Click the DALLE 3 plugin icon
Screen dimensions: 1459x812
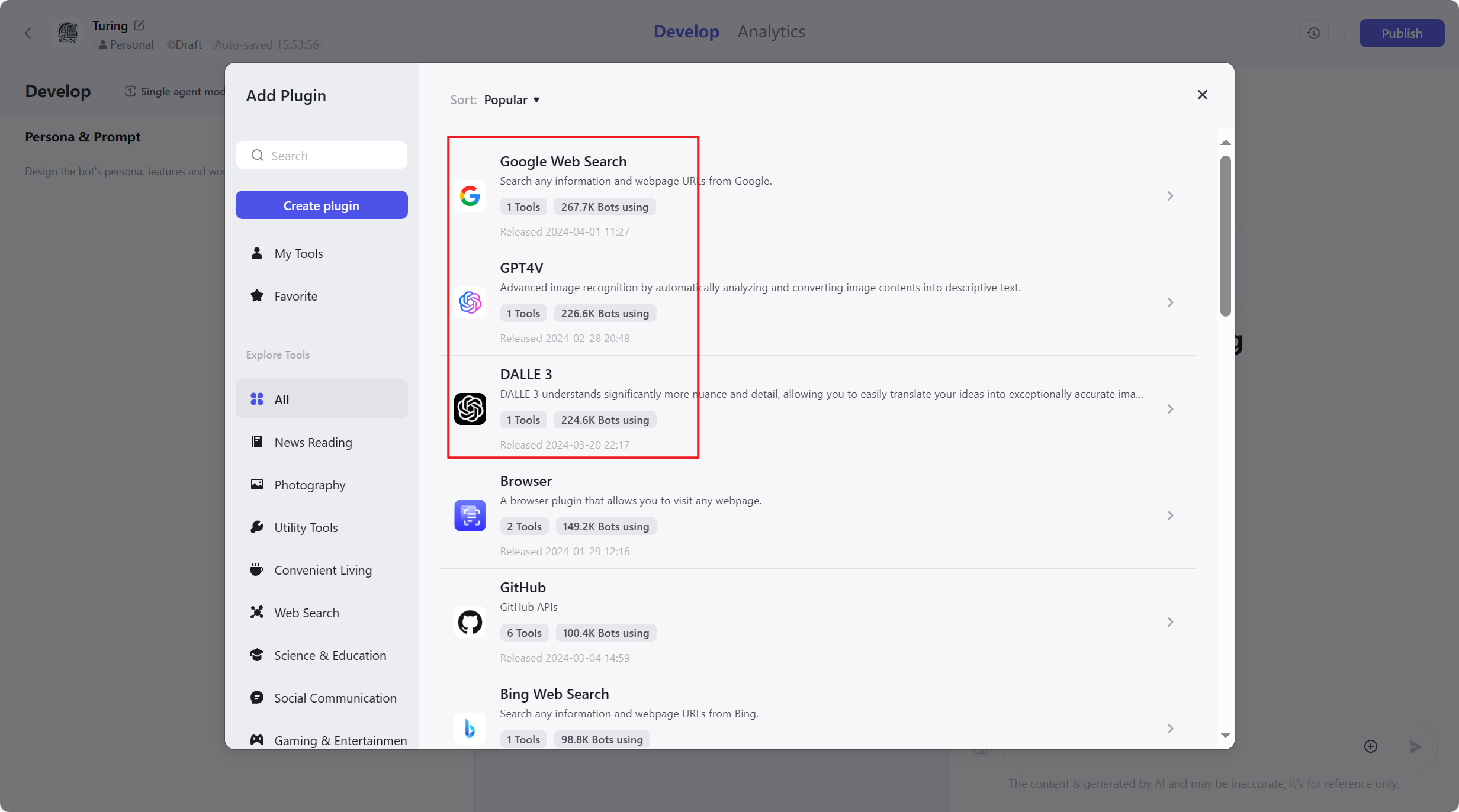tap(470, 409)
